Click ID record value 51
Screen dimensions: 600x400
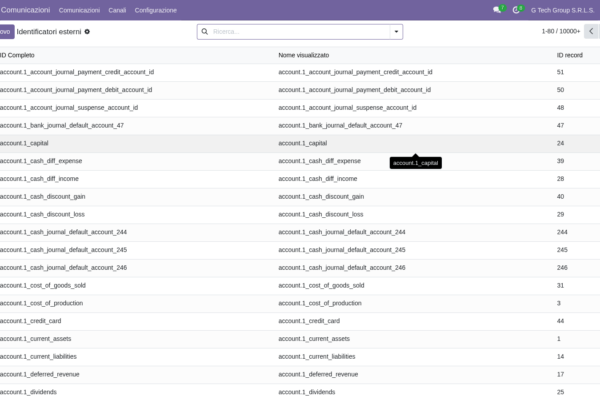coord(560,72)
